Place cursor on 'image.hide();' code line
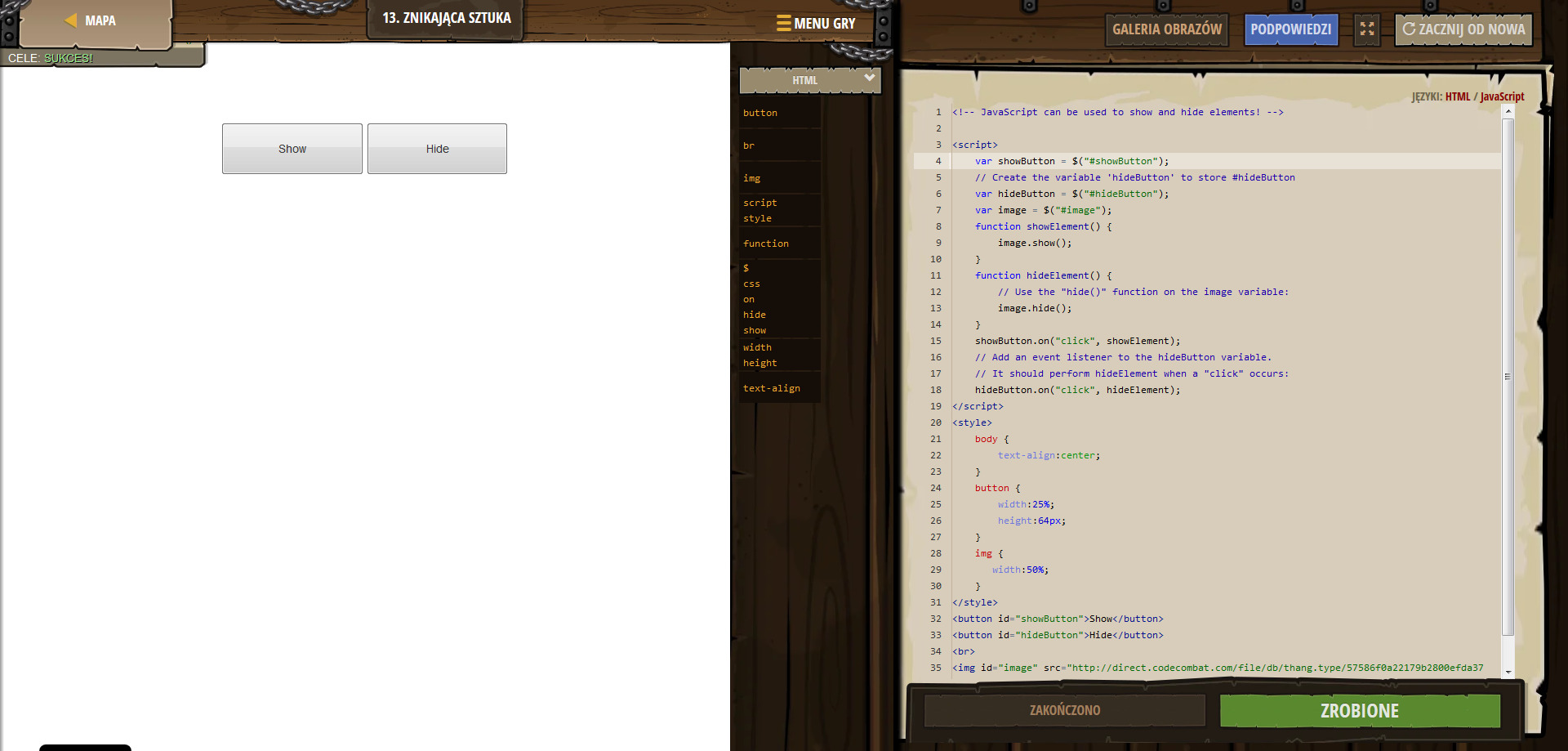Image resolution: width=1568 pixels, height=751 pixels. pyautogui.click(x=1035, y=308)
